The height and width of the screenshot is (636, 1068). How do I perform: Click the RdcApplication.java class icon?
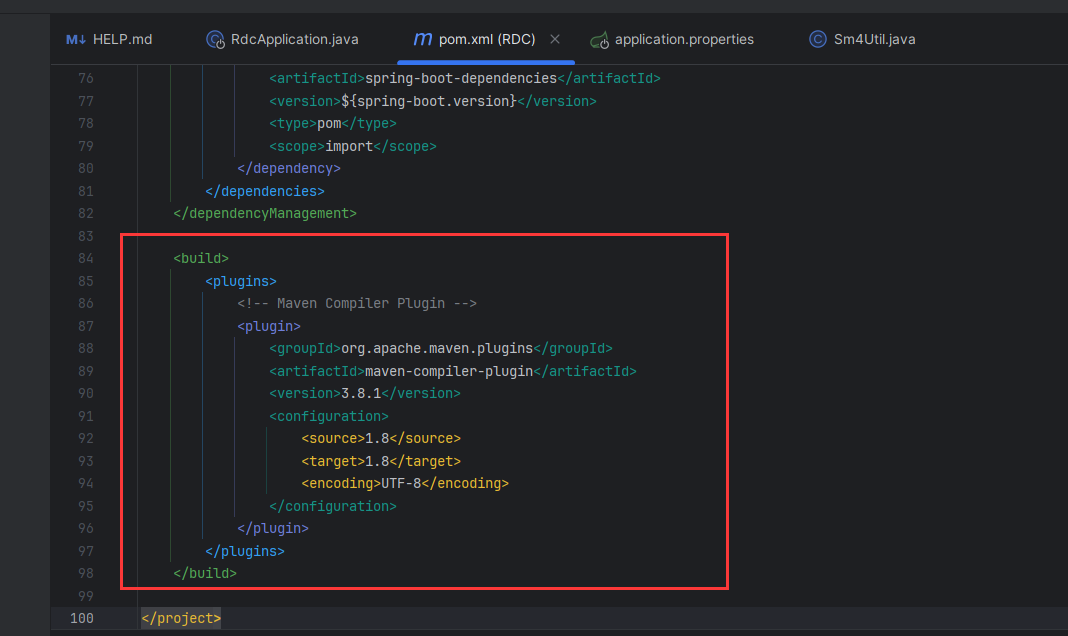tap(215, 40)
